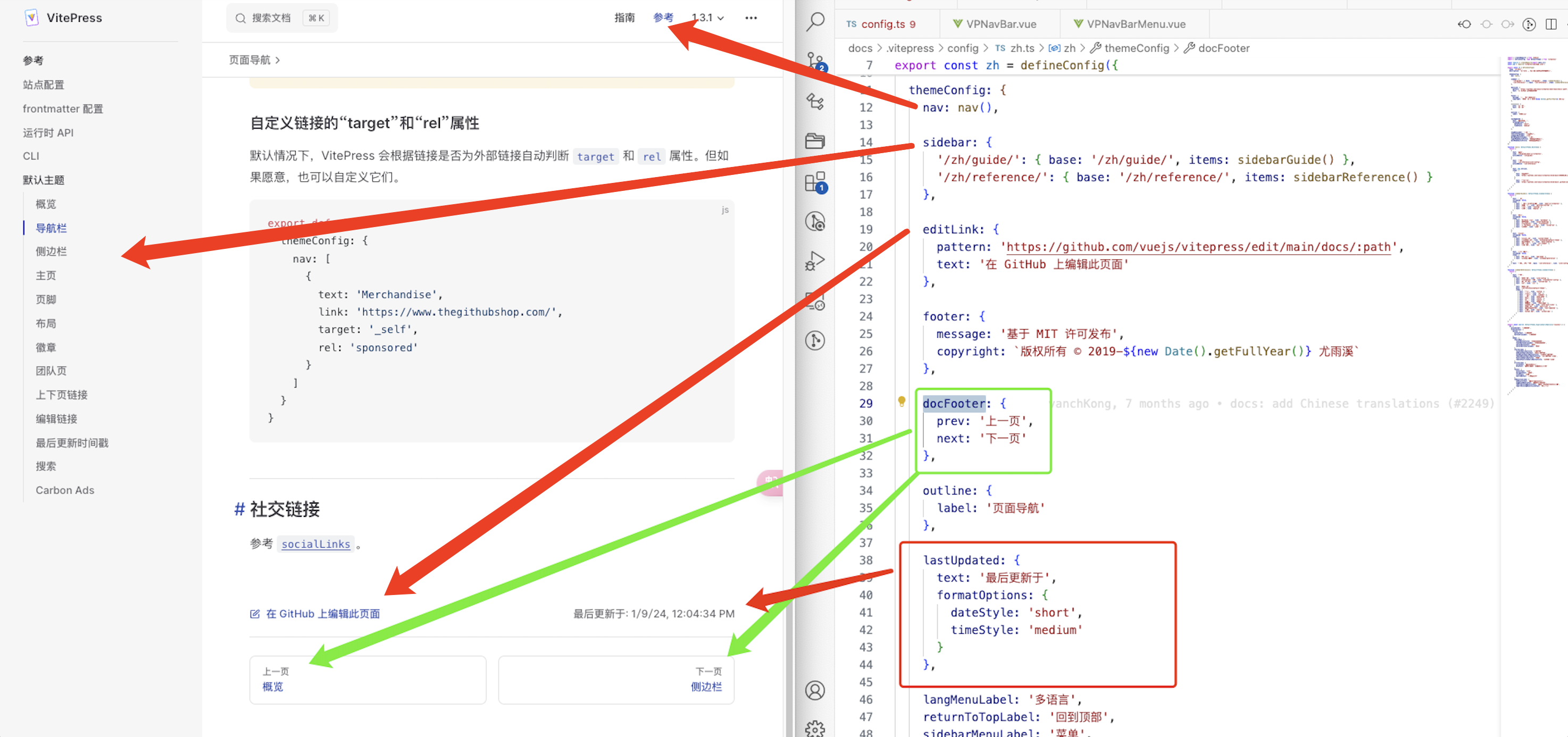Click the lightbulb code action on line 29
Viewport: 1568px width, 737px height.
[902, 401]
